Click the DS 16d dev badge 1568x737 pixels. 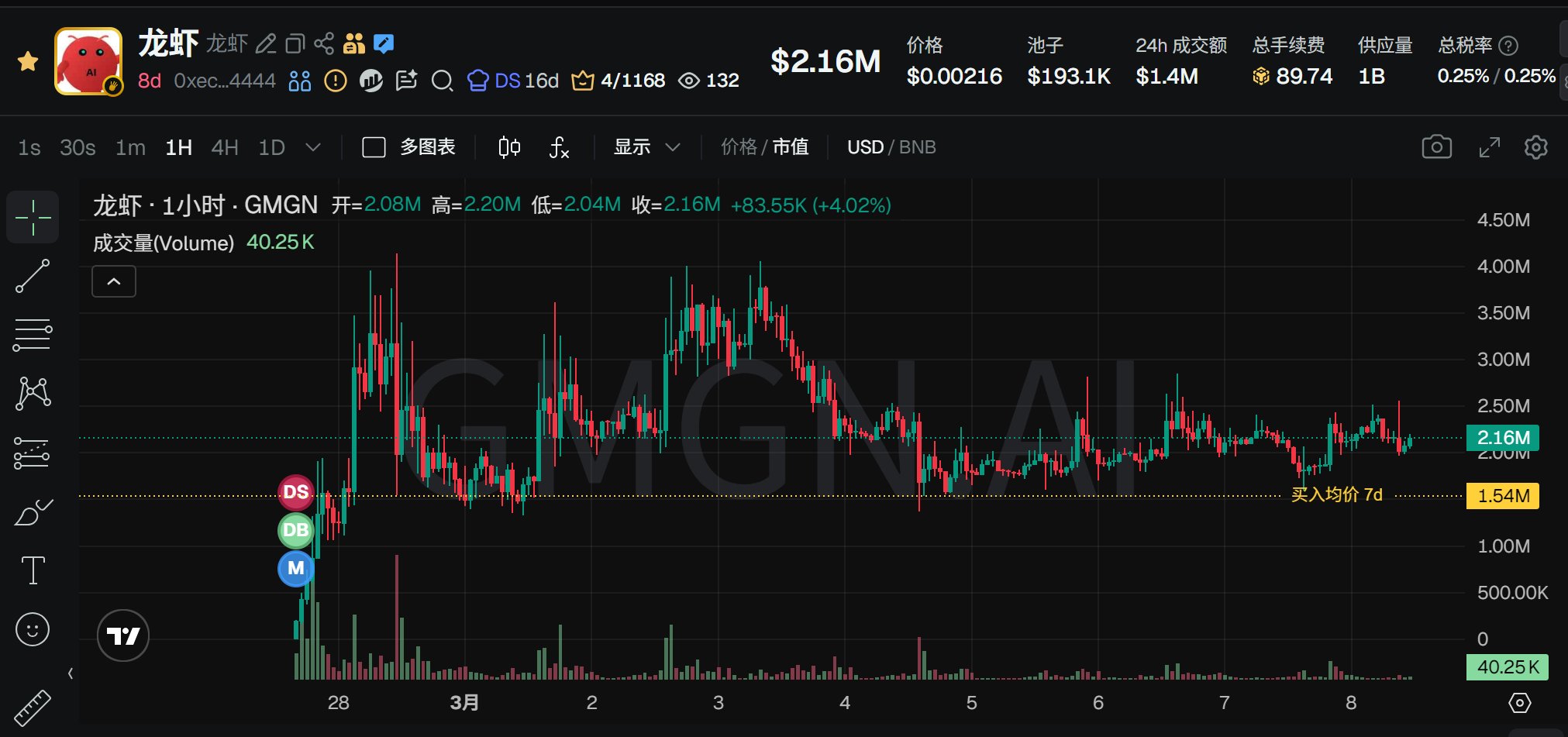[x=513, y=81]
